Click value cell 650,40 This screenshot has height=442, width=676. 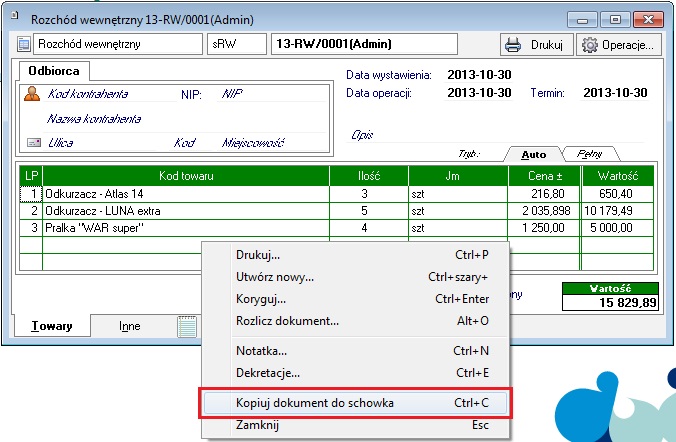618,194
